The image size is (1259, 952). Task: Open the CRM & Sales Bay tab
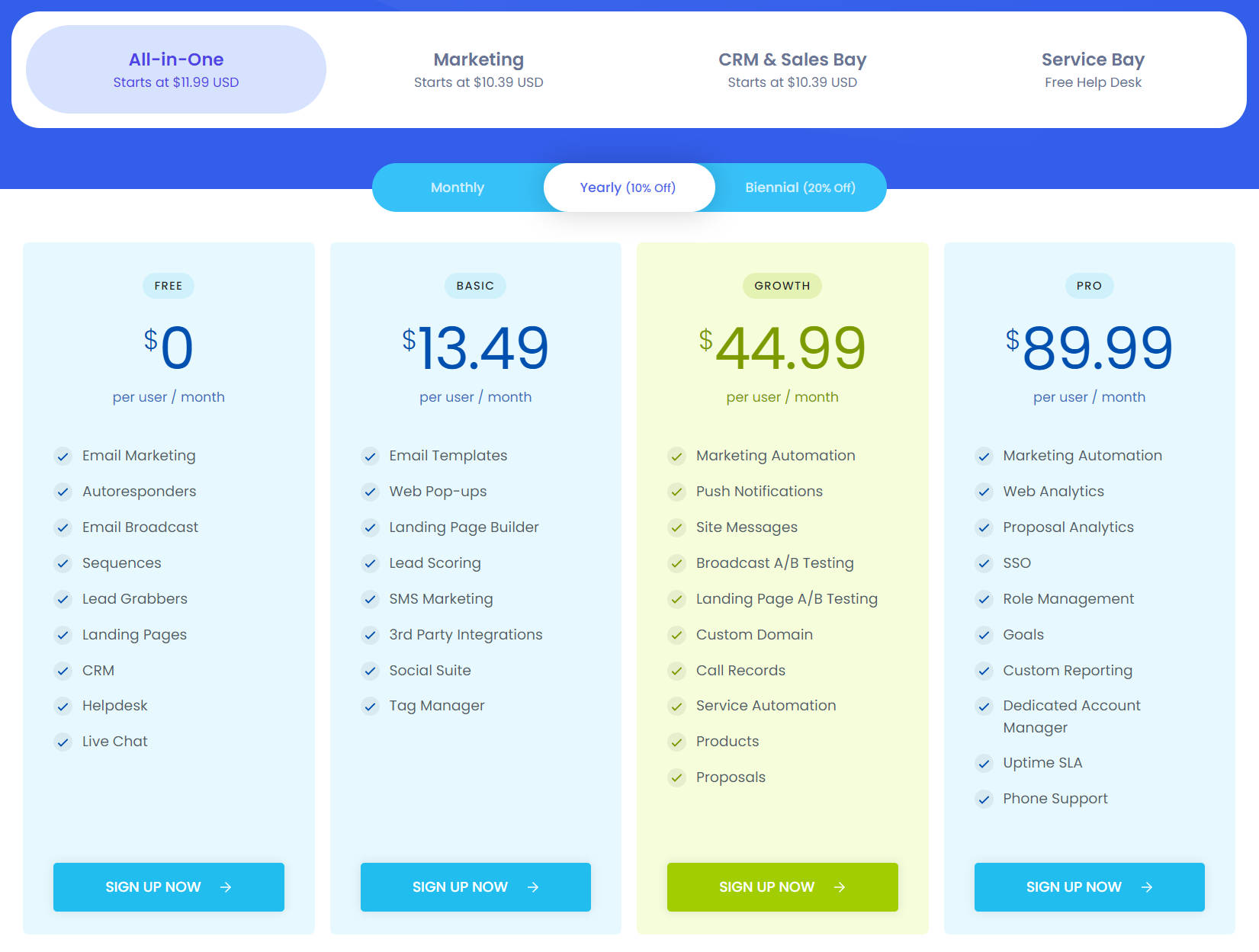792,69
